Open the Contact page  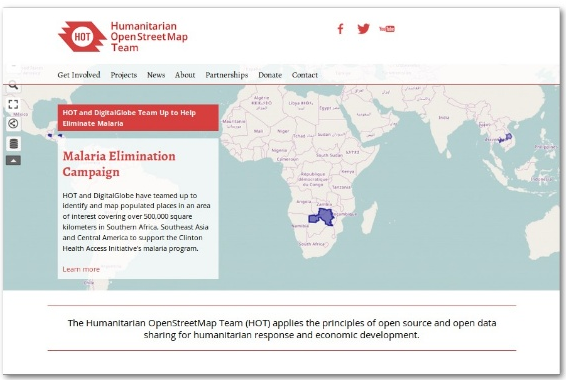point(305,75)
